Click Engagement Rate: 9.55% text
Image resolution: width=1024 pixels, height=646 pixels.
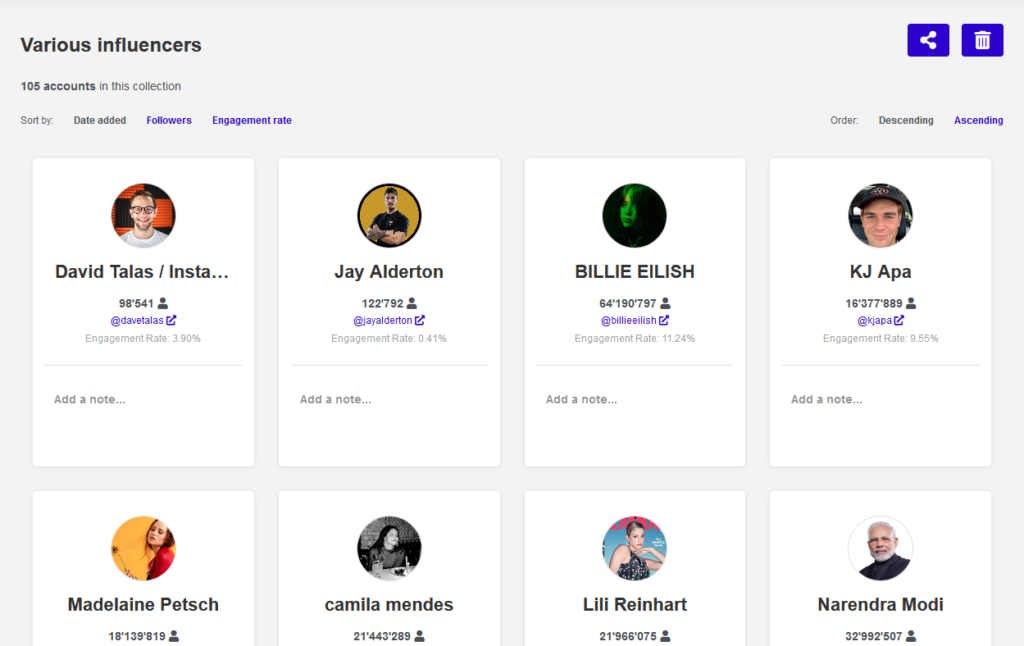880,338
